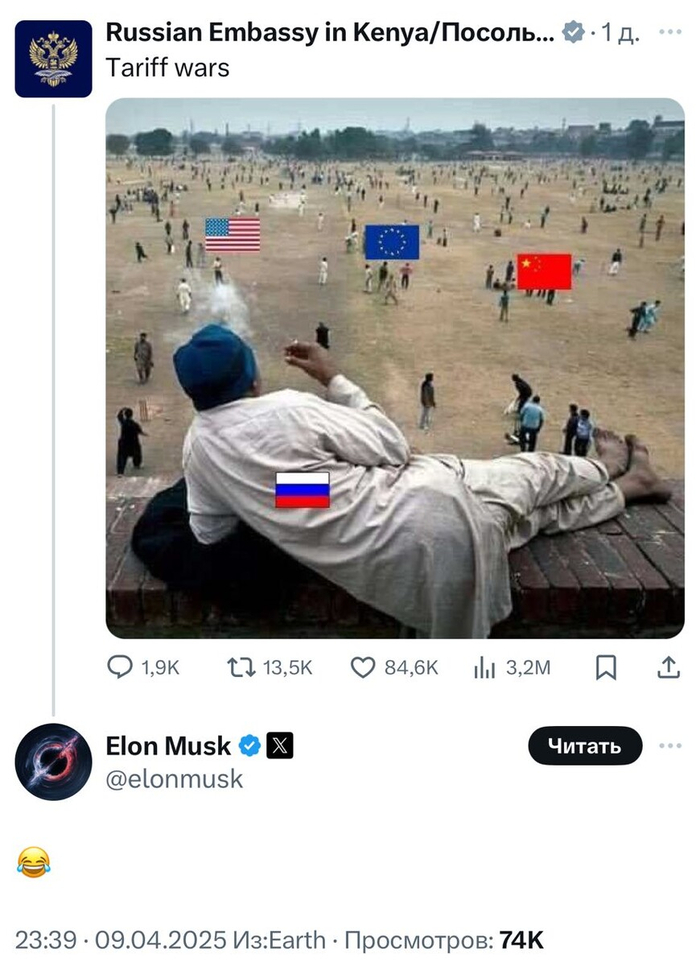The image size is (700, 966).
Task: Click Elon Musk's blue verified checkmark
Action: (249, 745)
